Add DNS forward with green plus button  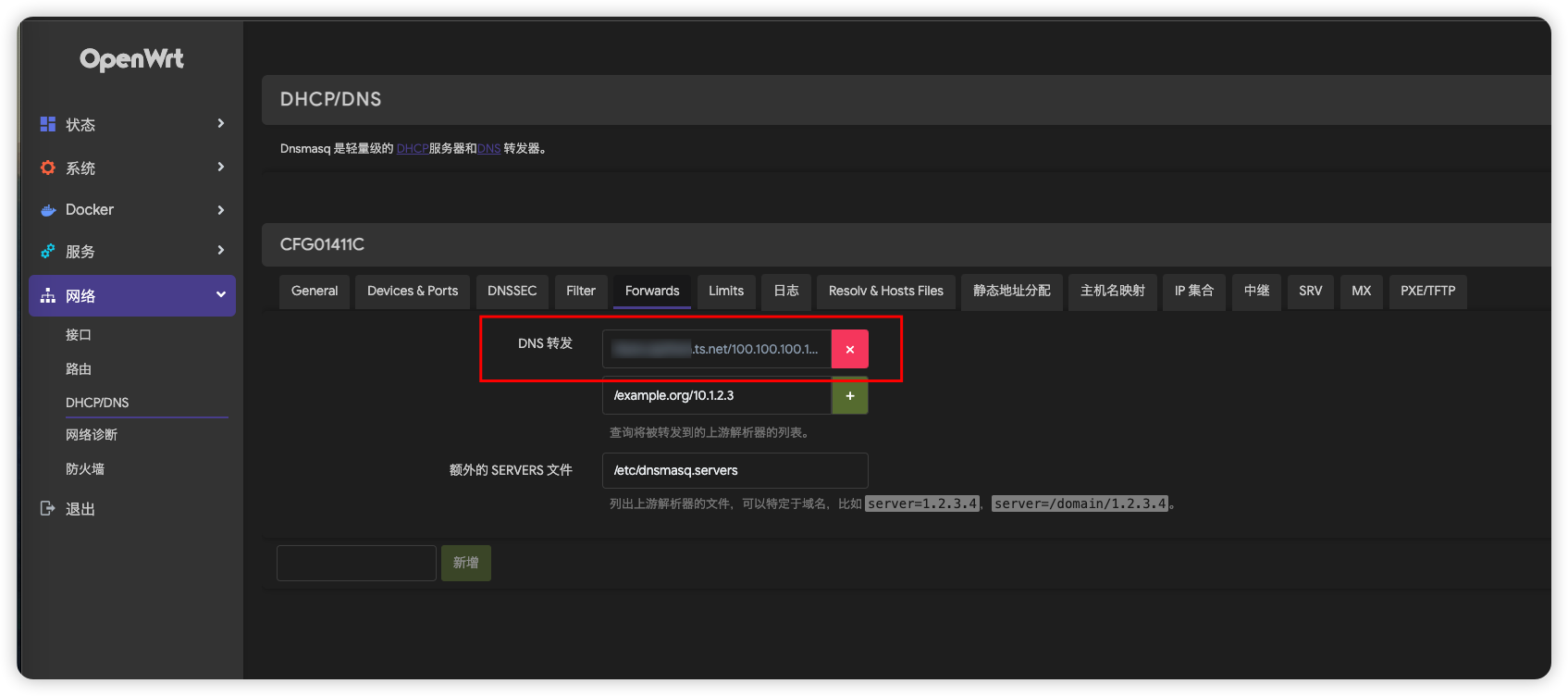click(849, 395)
